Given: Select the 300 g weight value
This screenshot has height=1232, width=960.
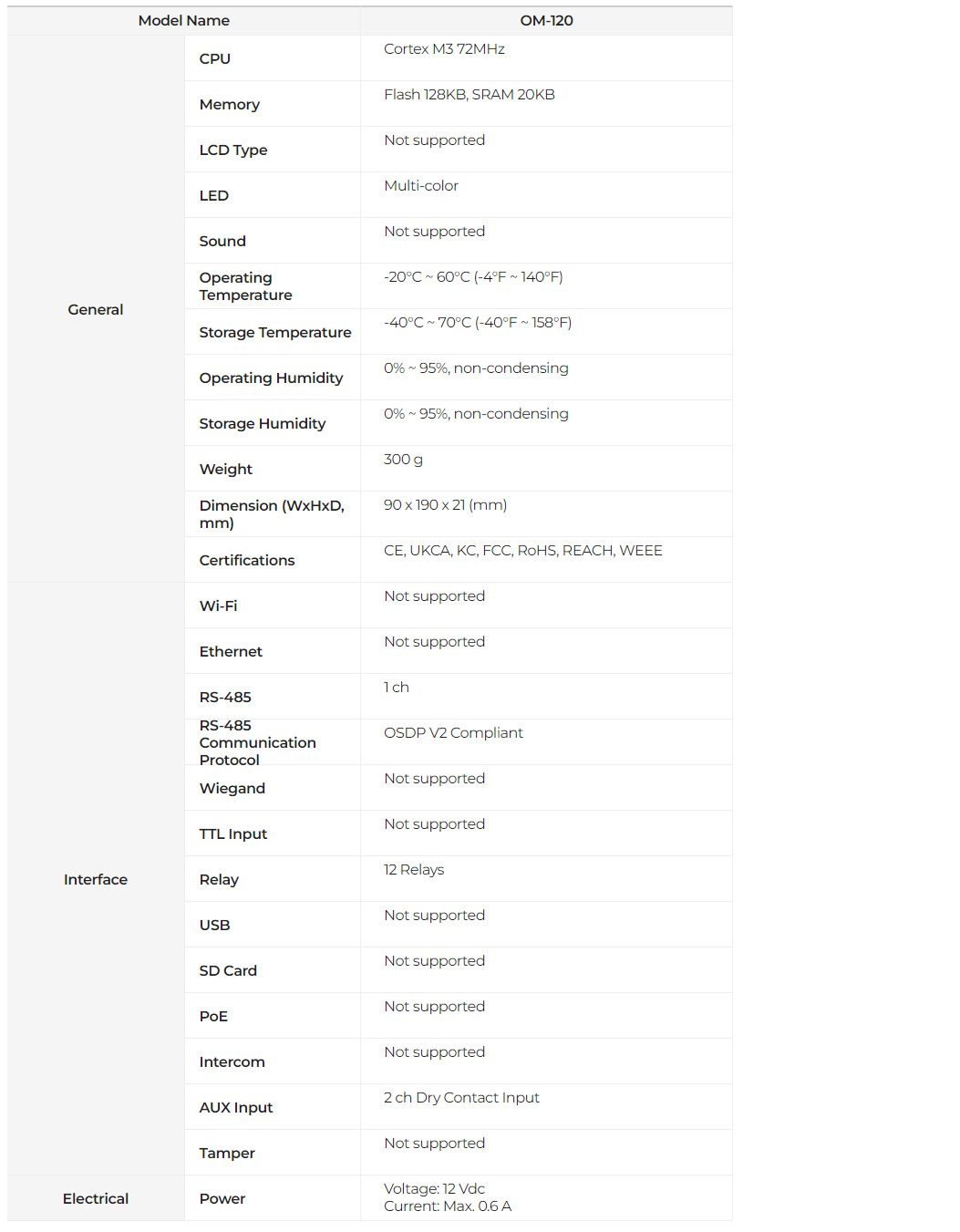Looking at the screenshot, I should tap(403, 460).
